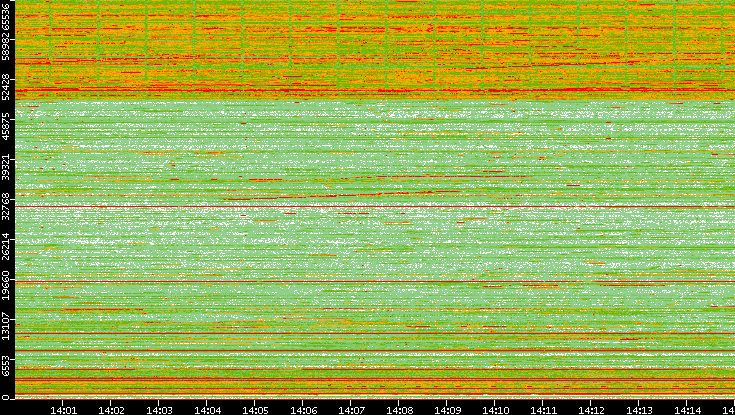This screenshot has height=415, width=735.
Task: Click the 6553 vertical axis label
Action: click(x=5, y=365)
